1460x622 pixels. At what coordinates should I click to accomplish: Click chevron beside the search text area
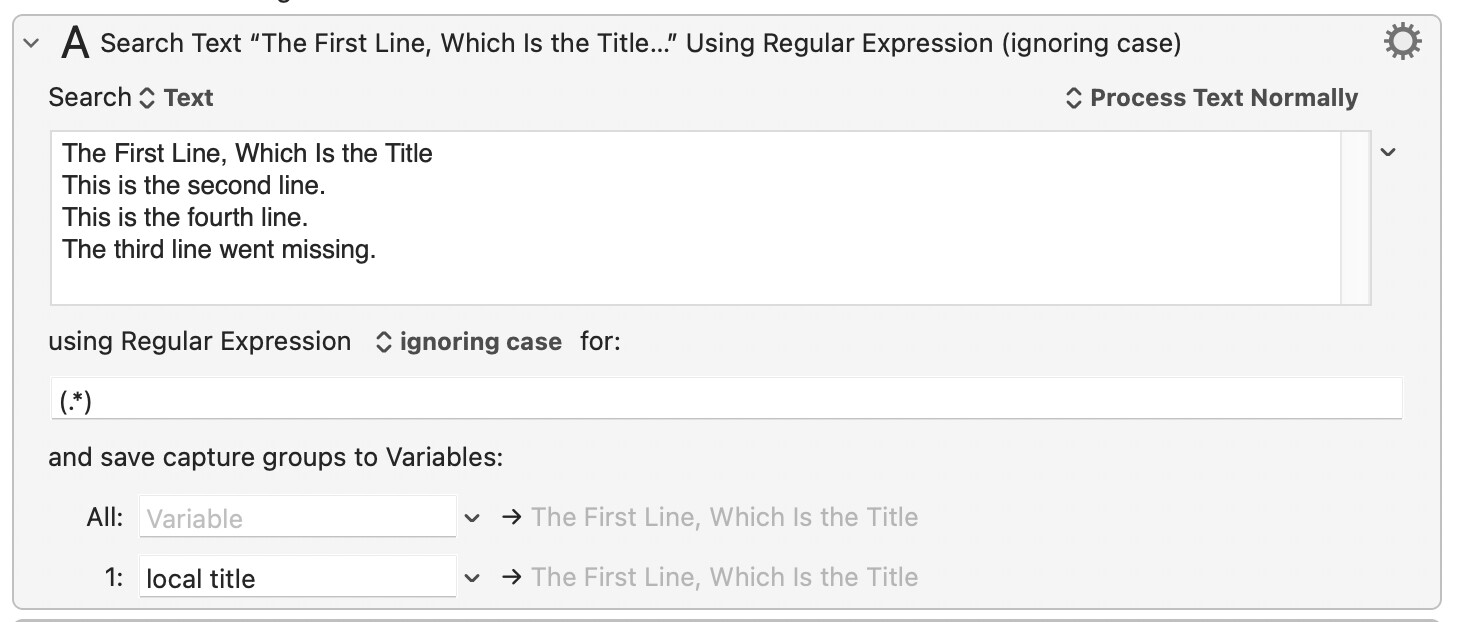click(1388, 152)
